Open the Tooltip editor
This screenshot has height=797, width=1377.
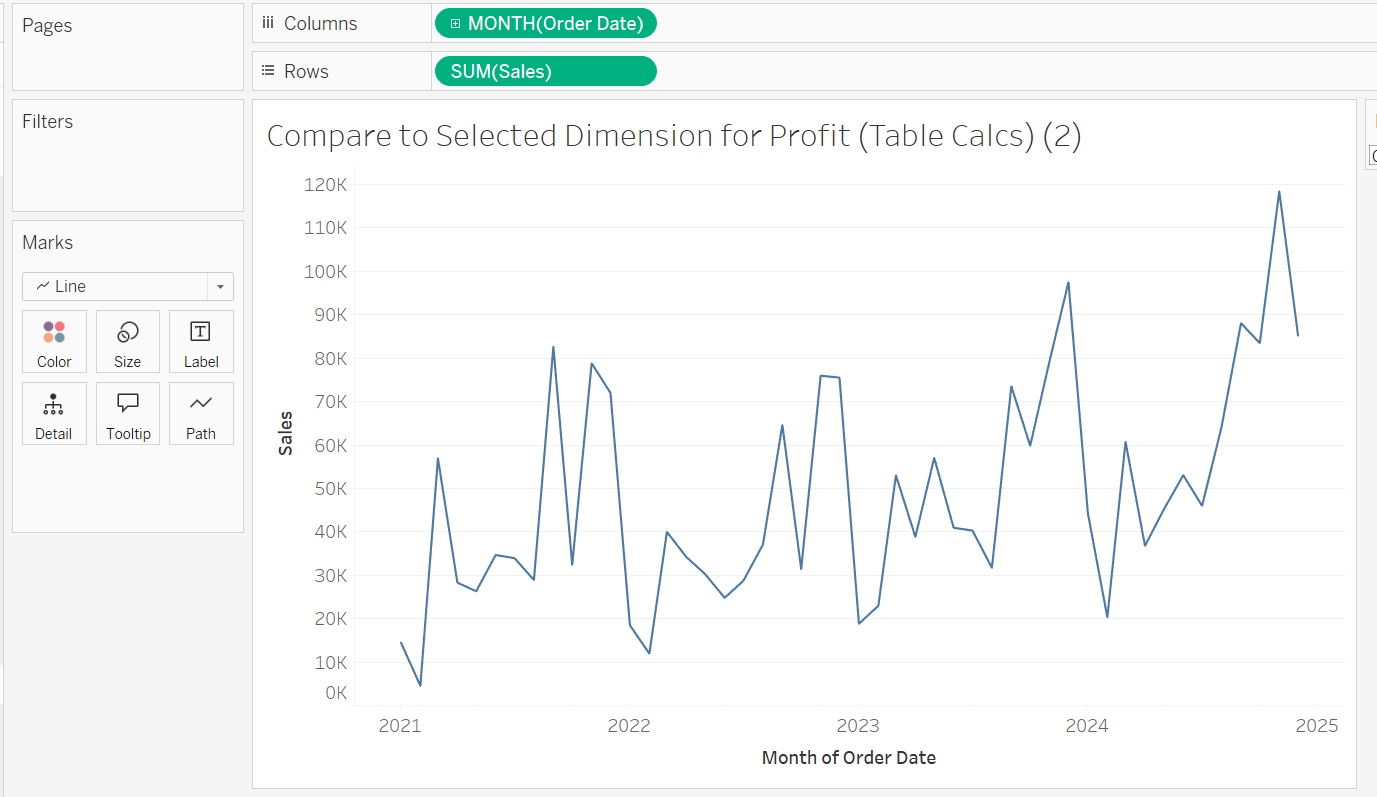(127, 413)
